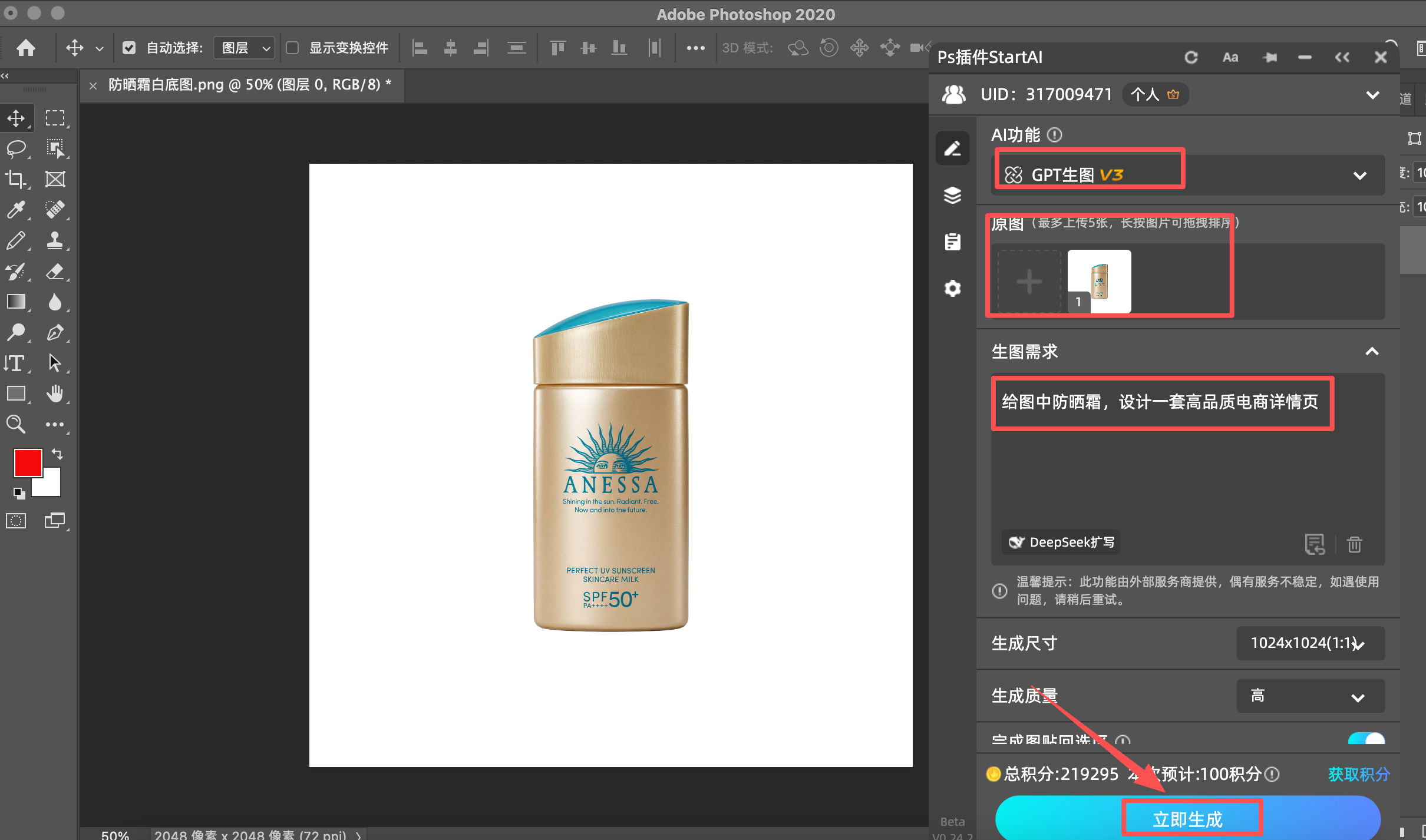
Task: Align left edges in options bar
Action: (x=420, y=48)
